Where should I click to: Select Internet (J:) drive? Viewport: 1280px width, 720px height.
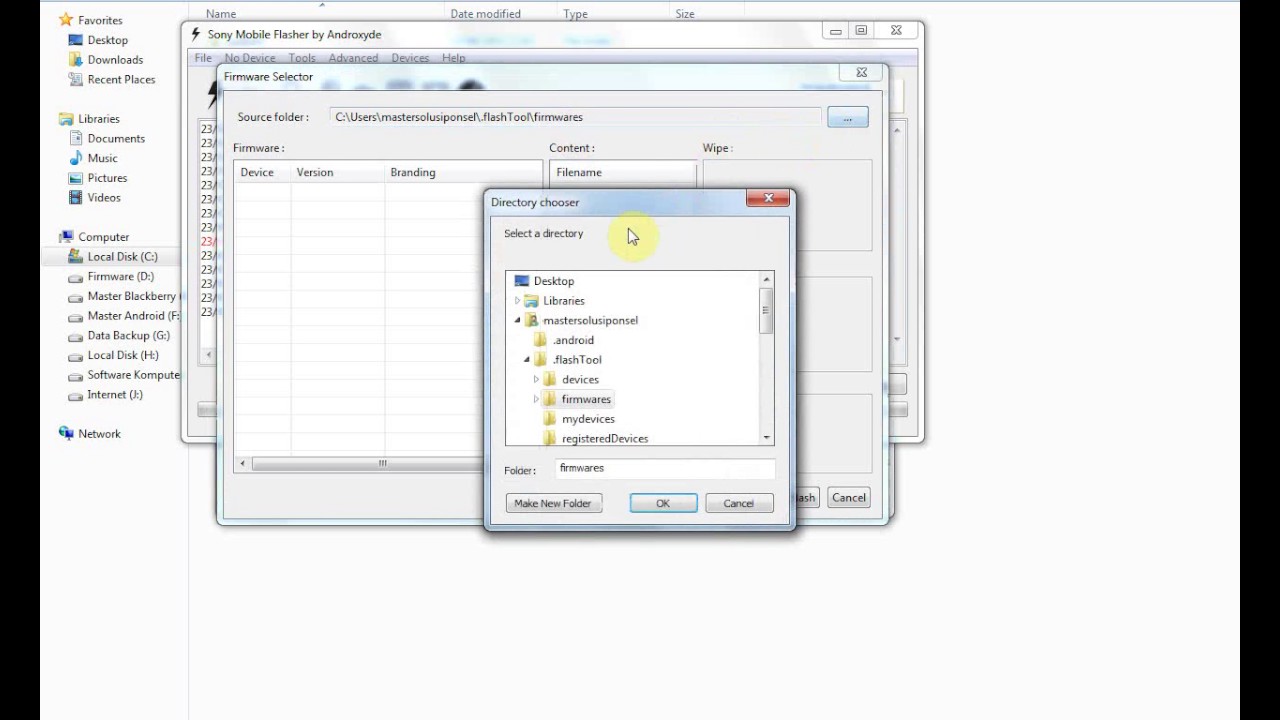[x=115, y=394]
